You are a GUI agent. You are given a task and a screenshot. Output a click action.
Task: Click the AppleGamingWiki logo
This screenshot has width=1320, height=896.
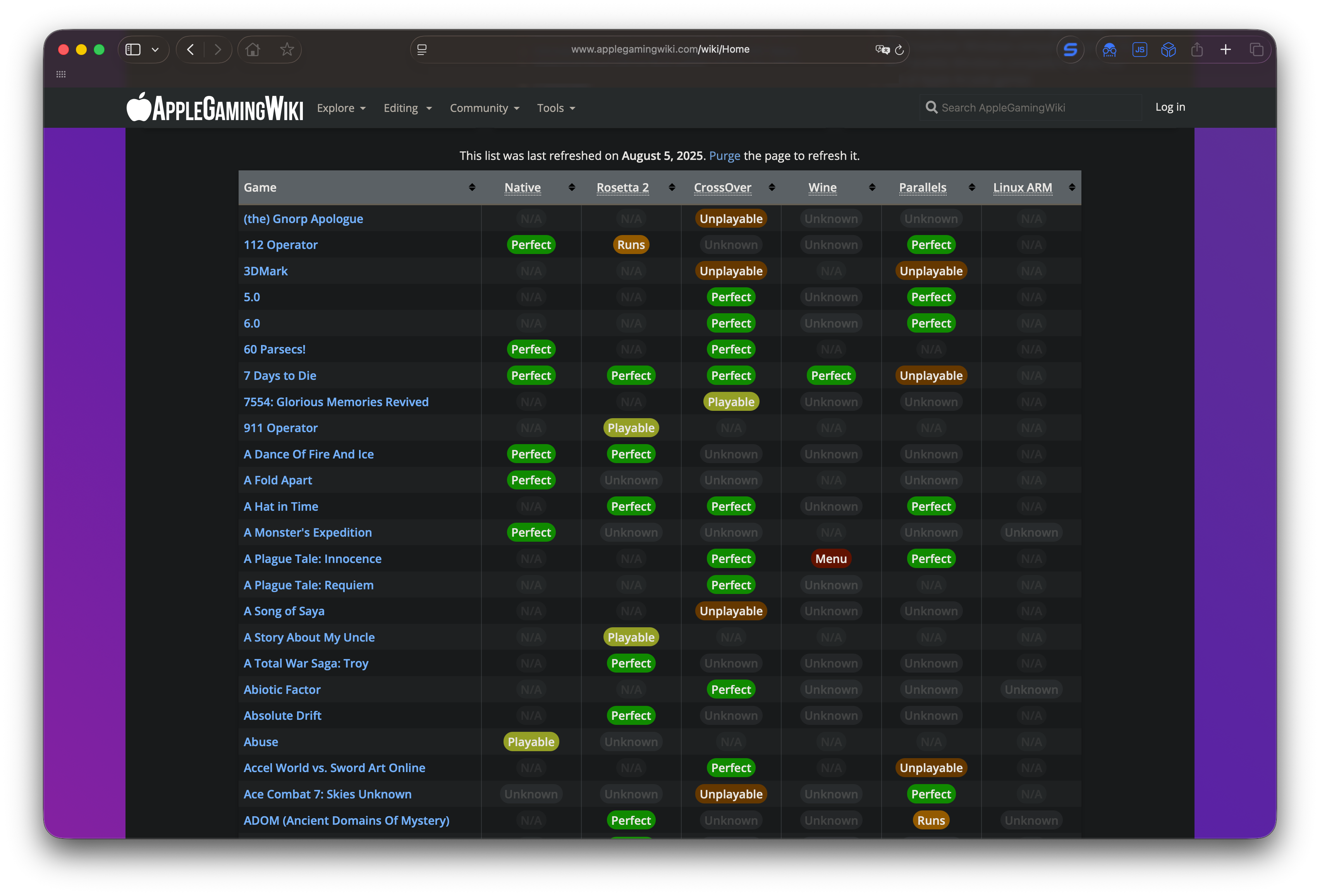click(215, 107)
